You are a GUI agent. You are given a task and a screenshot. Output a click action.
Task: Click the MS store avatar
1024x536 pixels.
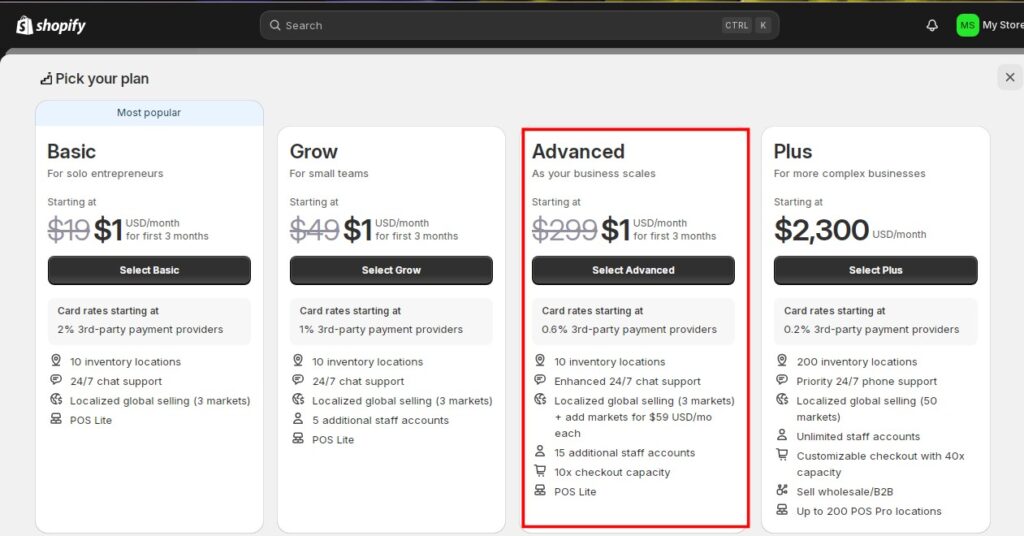967,25
